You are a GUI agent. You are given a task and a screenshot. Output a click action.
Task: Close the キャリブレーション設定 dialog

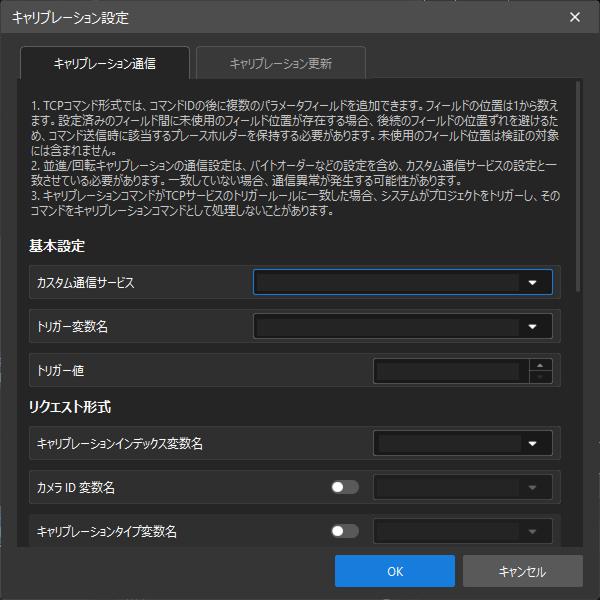pos(575,17)
